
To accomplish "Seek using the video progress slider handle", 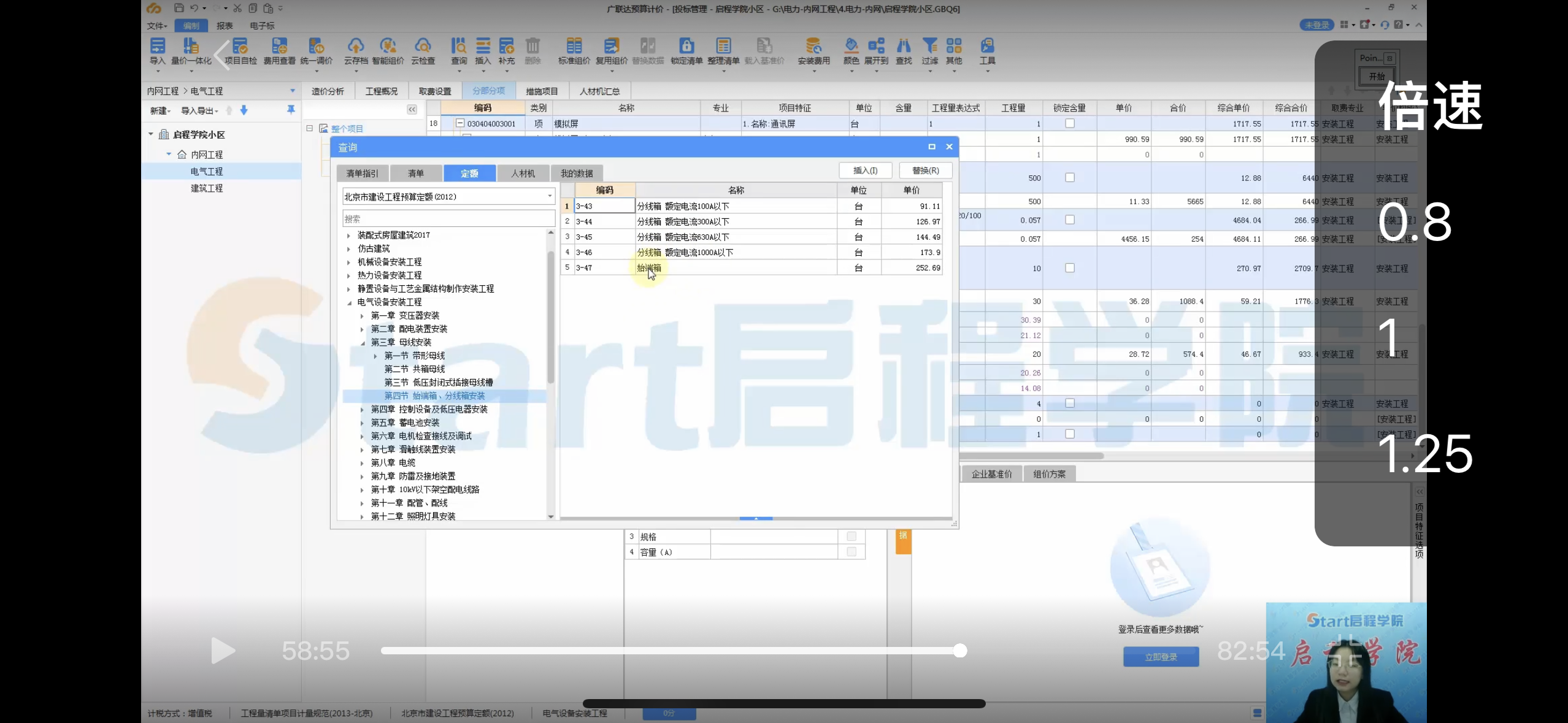I will (x=960, y=651).
